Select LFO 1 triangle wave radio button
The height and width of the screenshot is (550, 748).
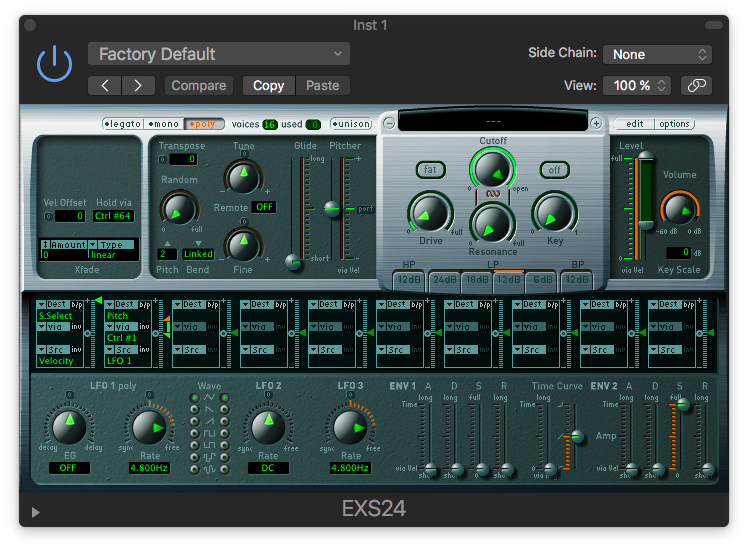click(194, 397)
